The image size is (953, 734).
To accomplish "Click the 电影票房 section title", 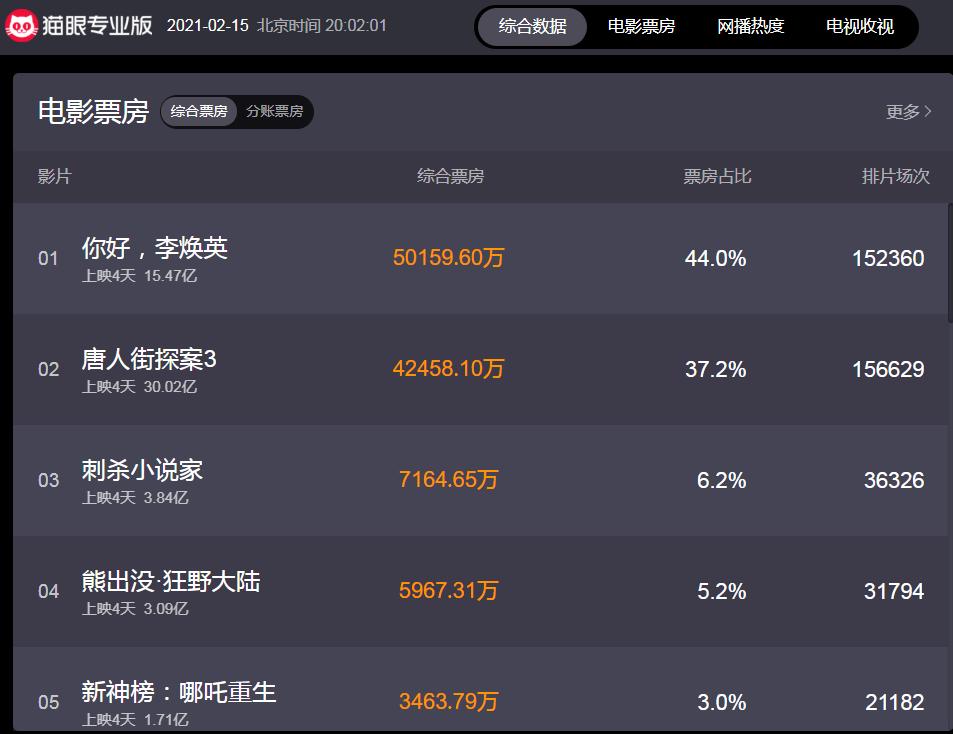I will [x=93, y=111].
